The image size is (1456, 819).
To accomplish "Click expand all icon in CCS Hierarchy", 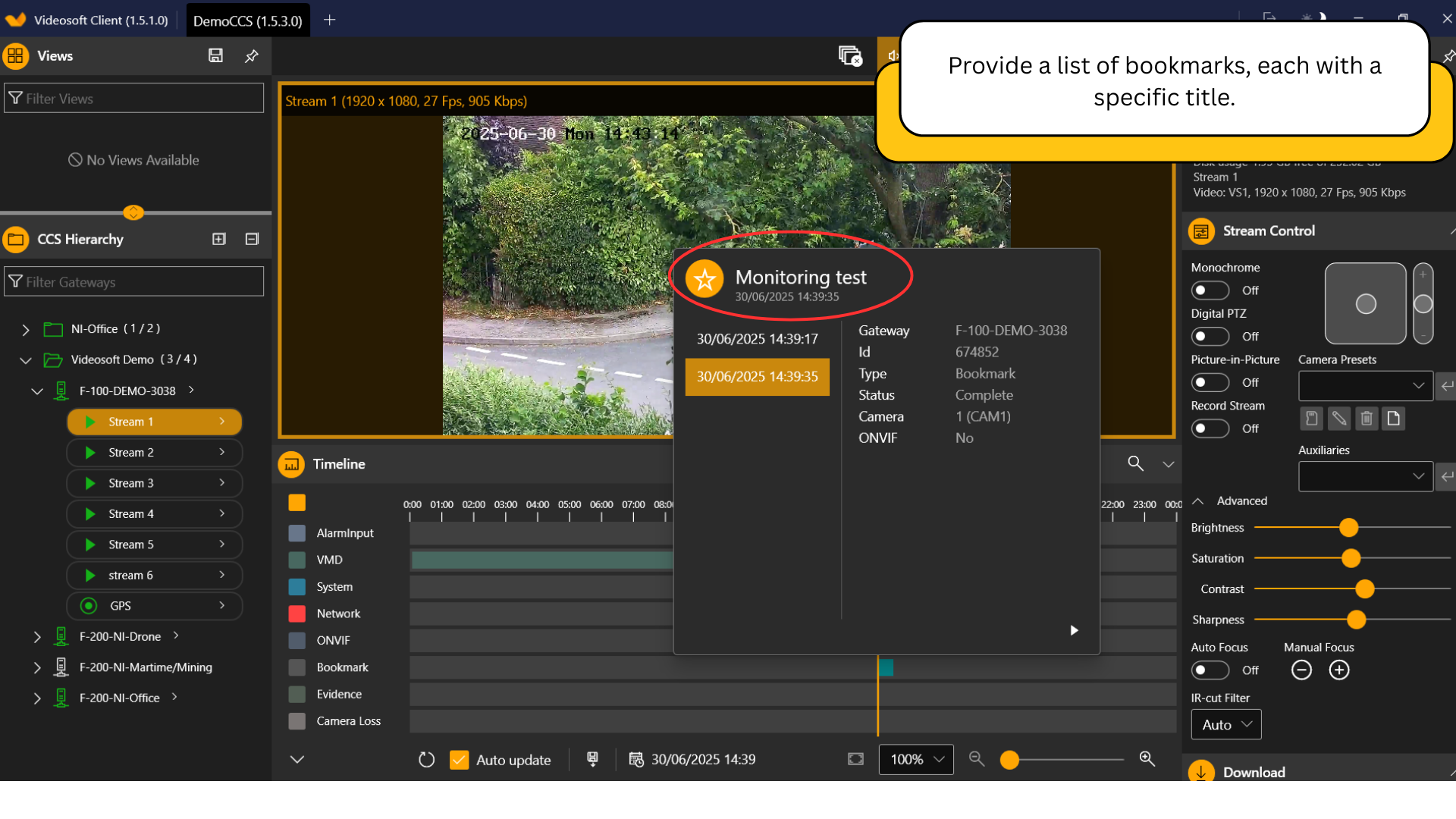I will (219, 239).
